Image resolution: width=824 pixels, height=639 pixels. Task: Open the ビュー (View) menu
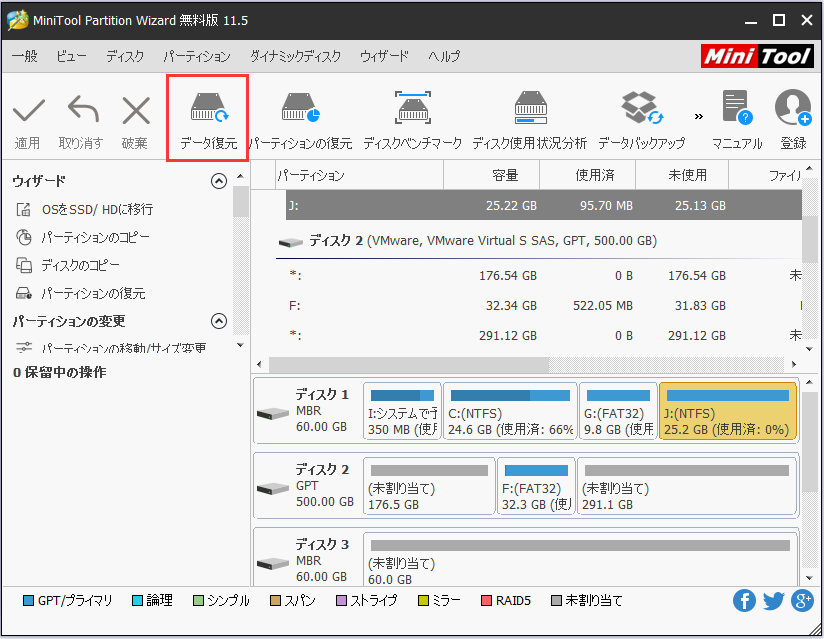point(71,56)
